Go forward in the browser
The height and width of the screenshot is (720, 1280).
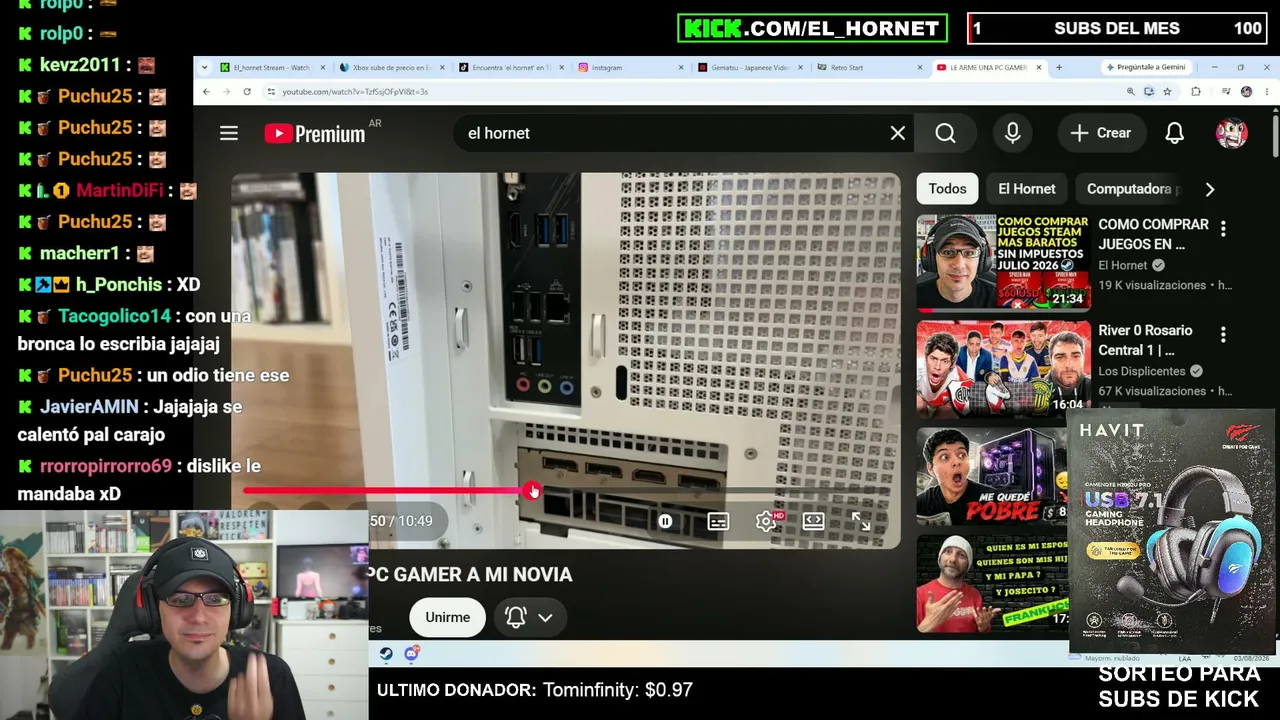tap(227, 91)
